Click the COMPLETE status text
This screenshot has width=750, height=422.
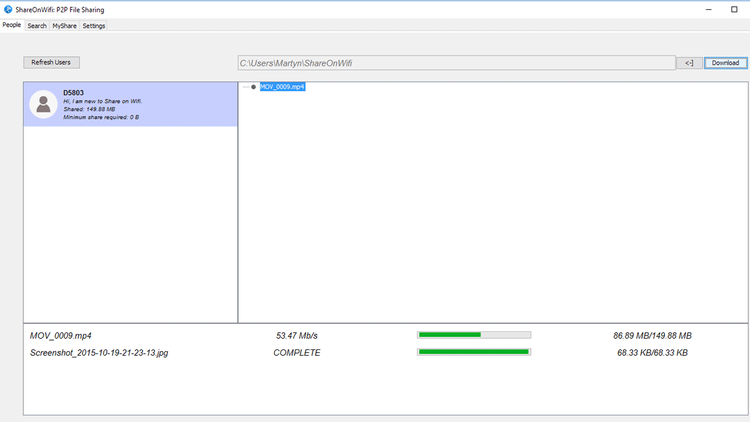[x=296, y=352]
